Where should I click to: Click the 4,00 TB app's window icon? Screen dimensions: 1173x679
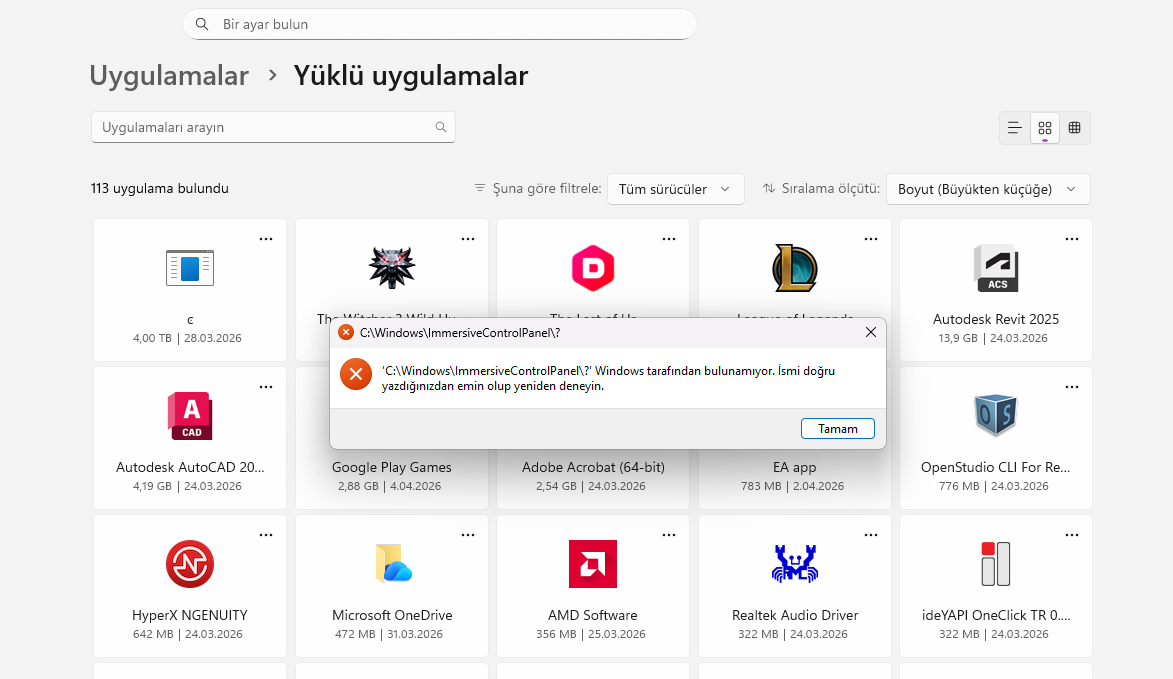pos(190,268)
